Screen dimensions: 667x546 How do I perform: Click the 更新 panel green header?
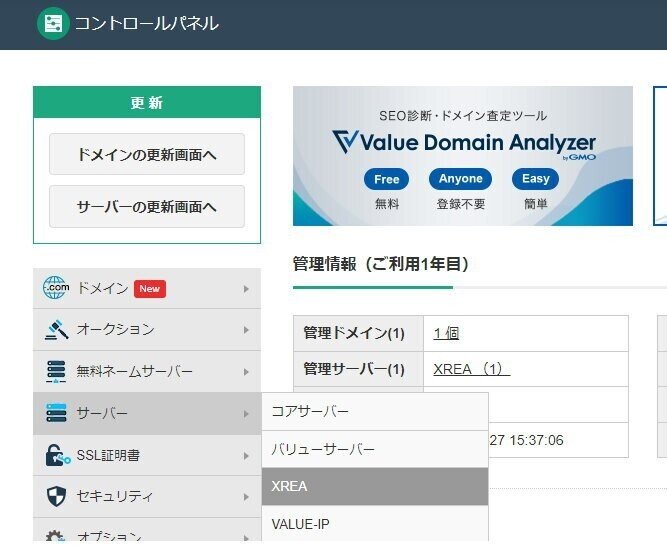pos(147,102)
